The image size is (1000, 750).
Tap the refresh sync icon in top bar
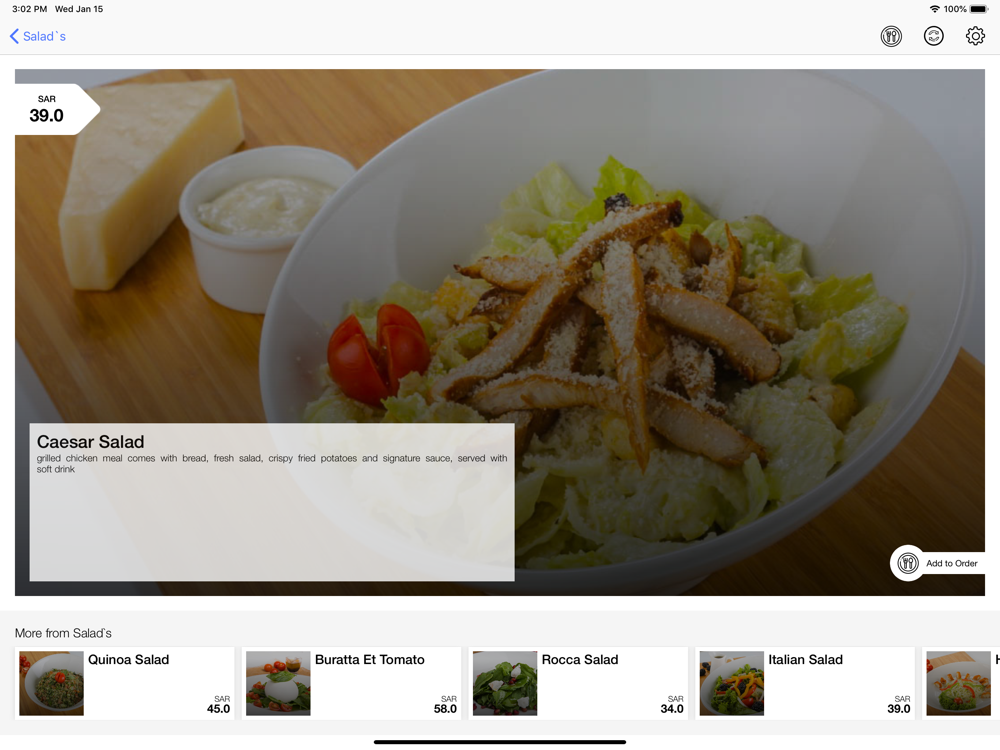934,36
